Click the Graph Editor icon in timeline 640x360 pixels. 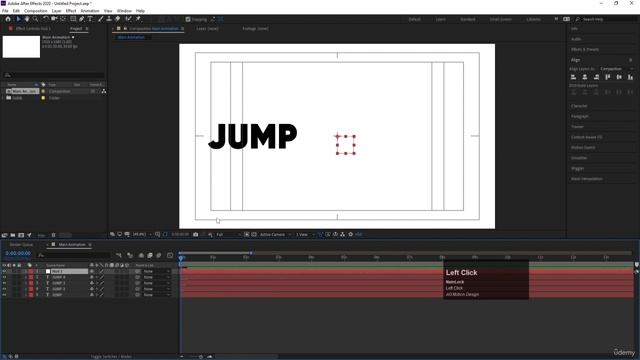[170, 255]
